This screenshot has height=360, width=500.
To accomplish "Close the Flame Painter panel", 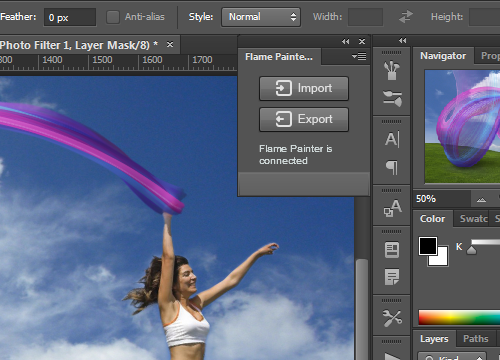I will (362, 41).
